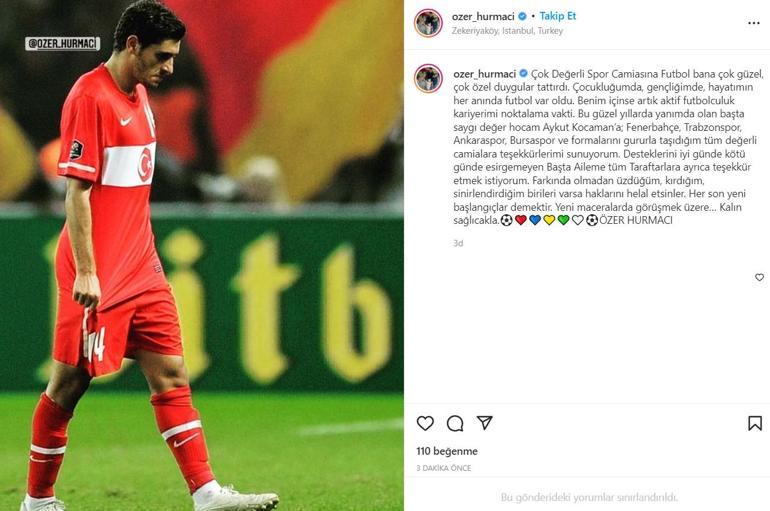The image size is (770, 511).
Task: View who liked via 110 beğenme
Action: (x=447, y=451)
